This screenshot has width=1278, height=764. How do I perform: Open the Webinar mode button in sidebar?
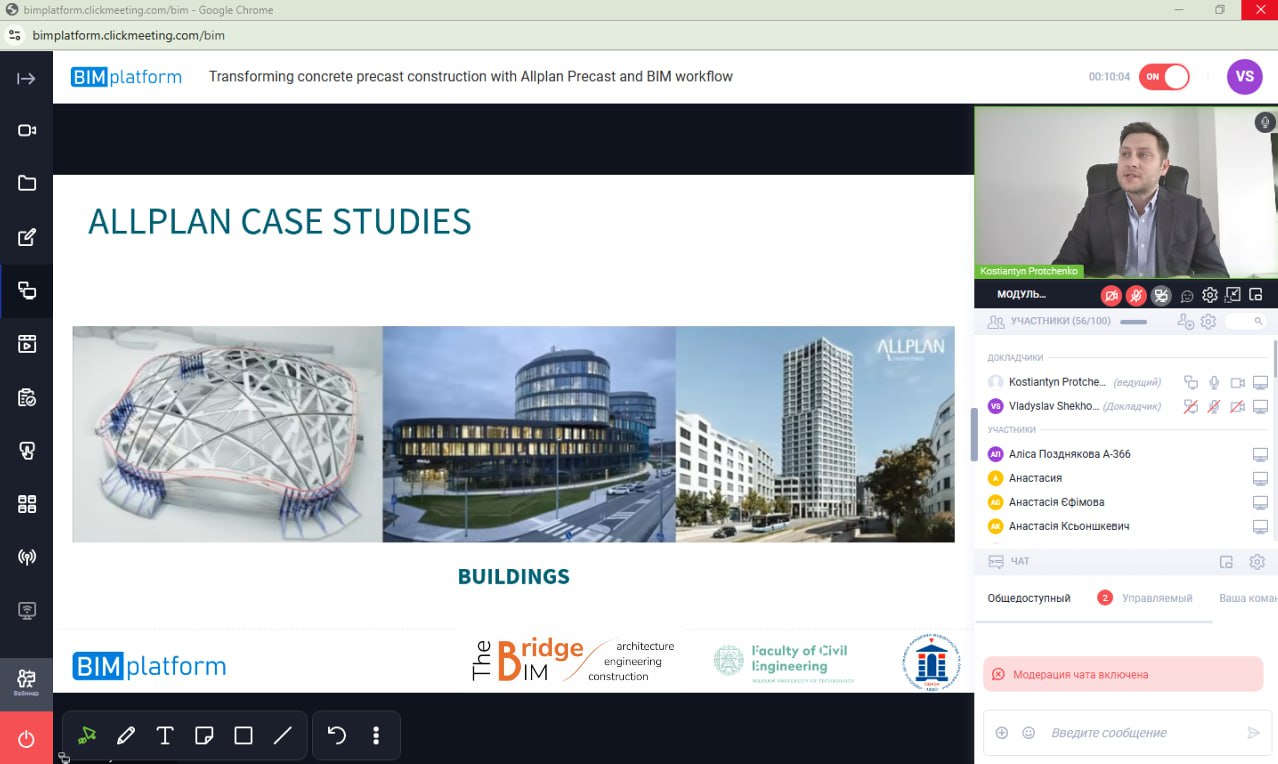pos(27,684)
